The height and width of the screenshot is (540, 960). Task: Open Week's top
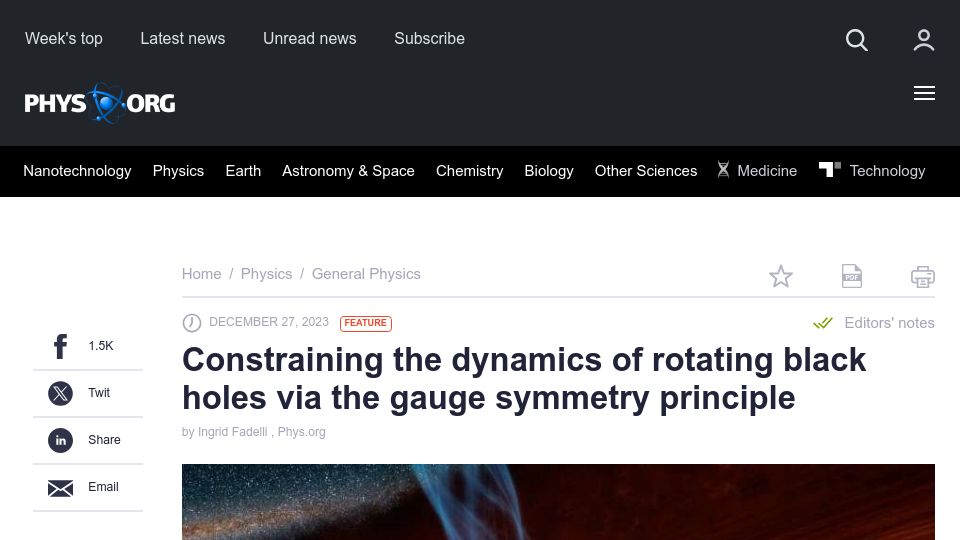(x=64, y=39)
